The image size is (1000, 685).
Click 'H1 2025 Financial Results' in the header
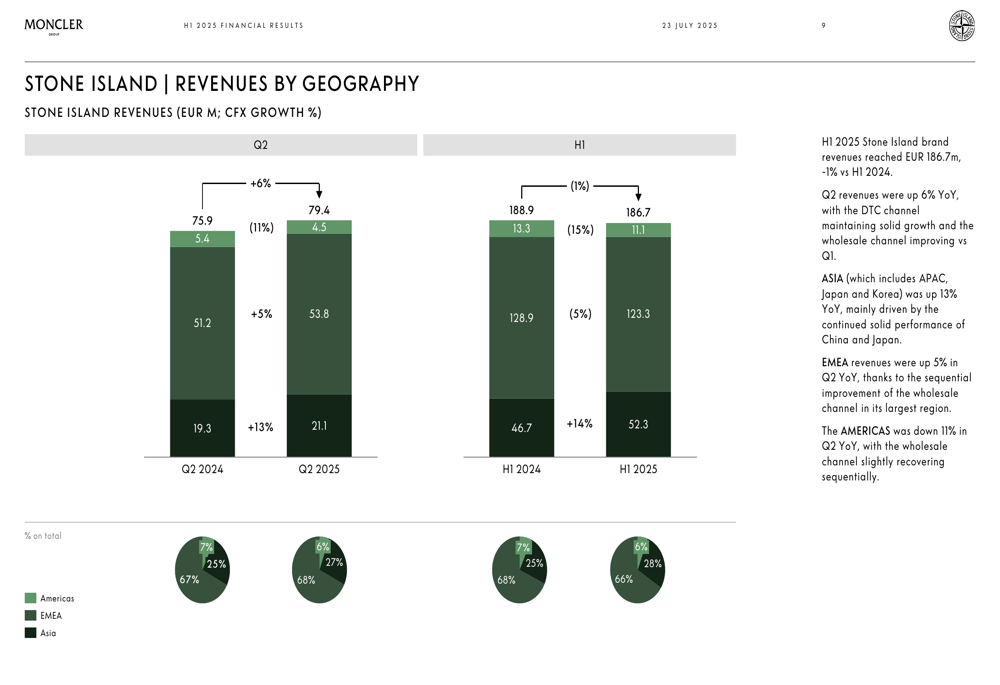[243, 26]
